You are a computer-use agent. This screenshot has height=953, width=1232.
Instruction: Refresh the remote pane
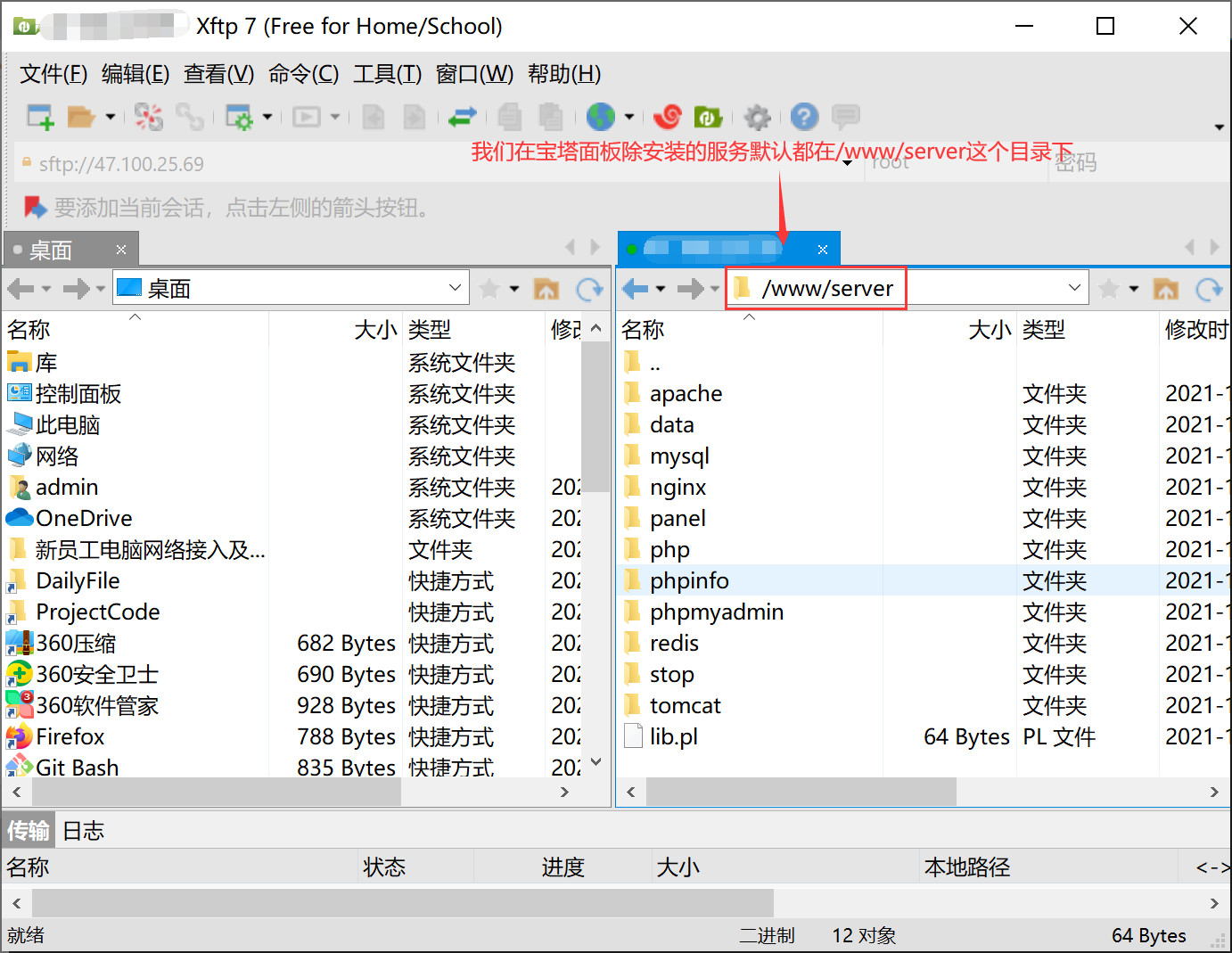click(x=1209, y=288)
